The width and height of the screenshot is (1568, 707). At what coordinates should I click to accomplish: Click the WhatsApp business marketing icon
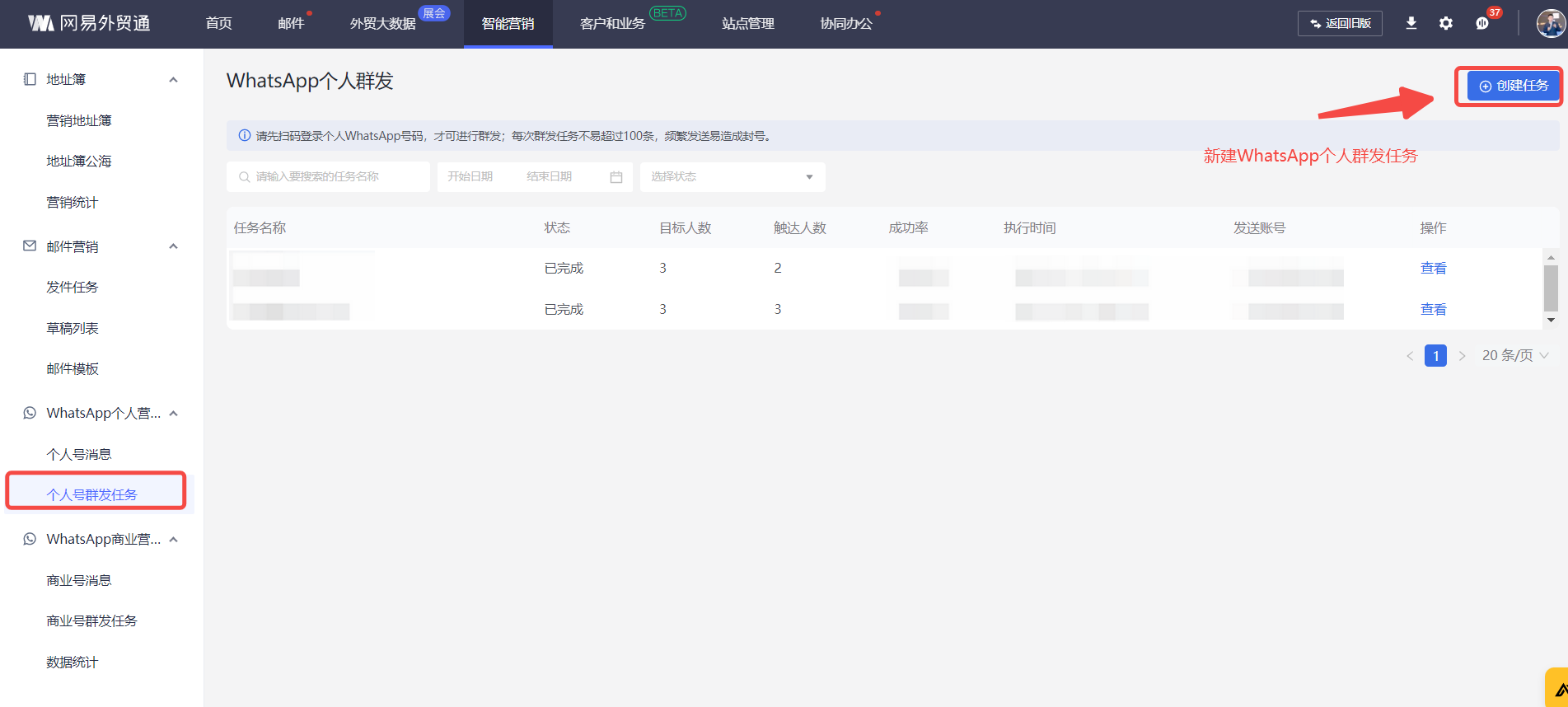[30, 539]
